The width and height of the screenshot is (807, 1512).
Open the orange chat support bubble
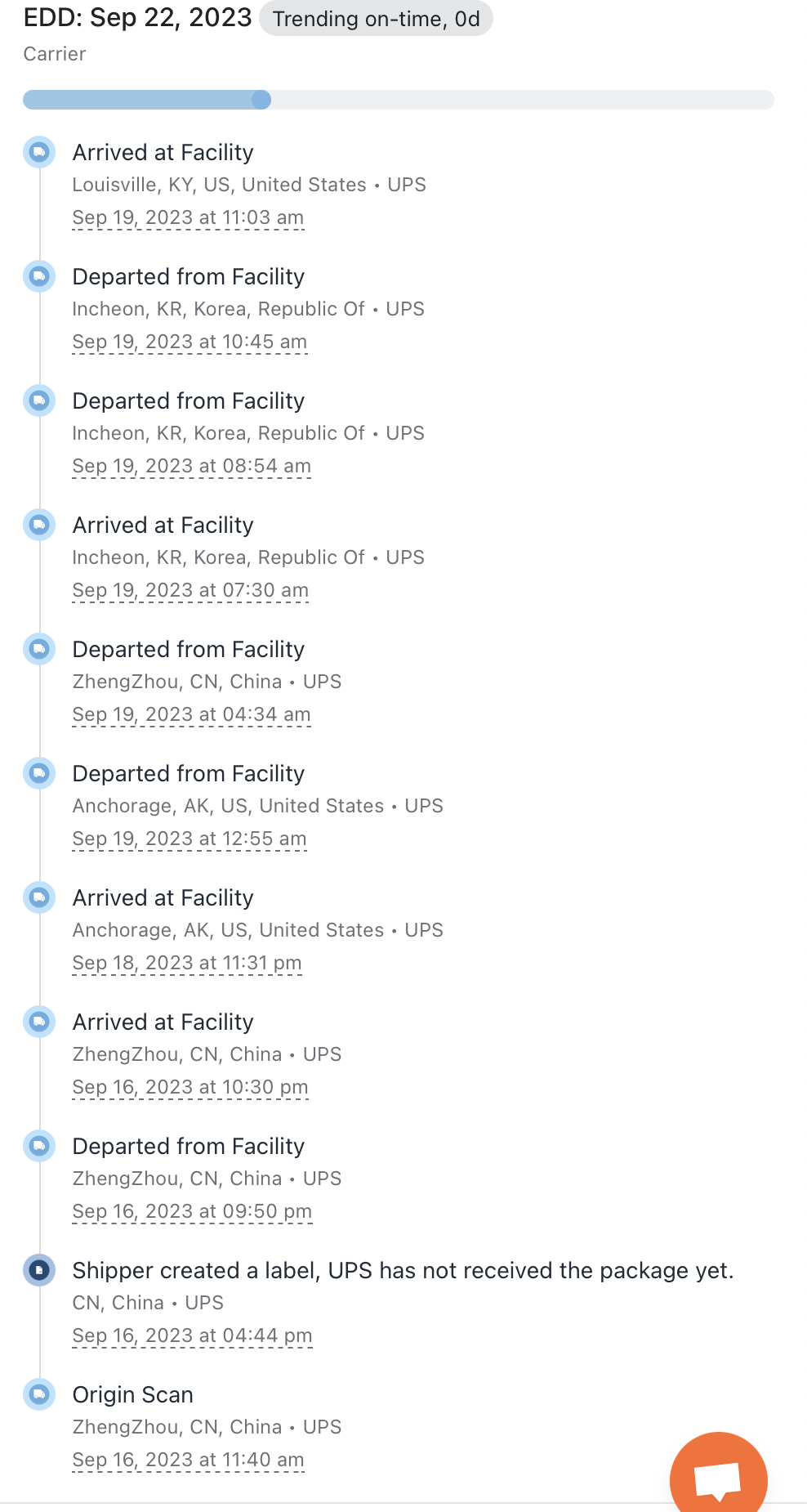click(x=718, y=1478)
